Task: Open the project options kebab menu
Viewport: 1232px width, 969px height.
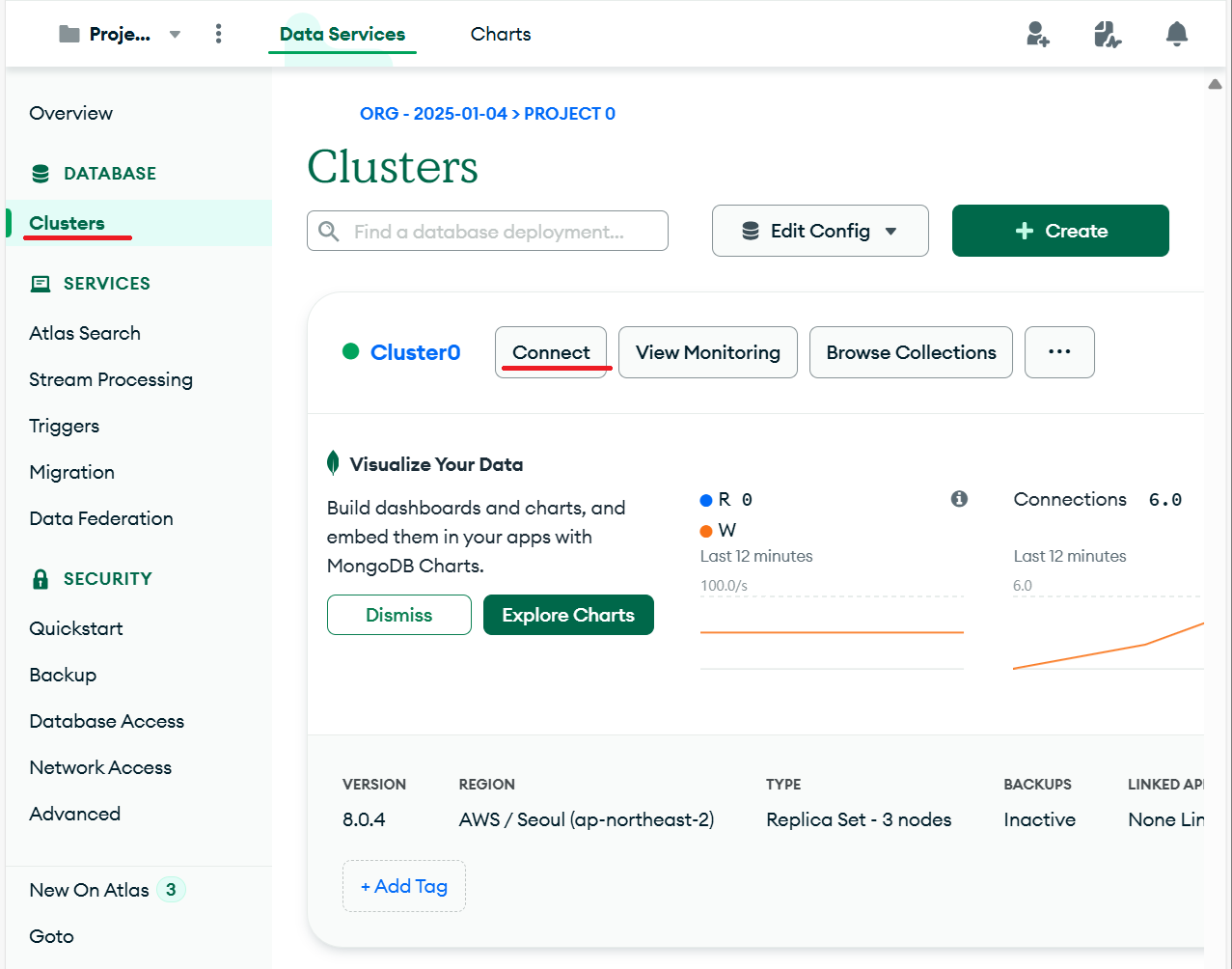Action: pos(219,34)
